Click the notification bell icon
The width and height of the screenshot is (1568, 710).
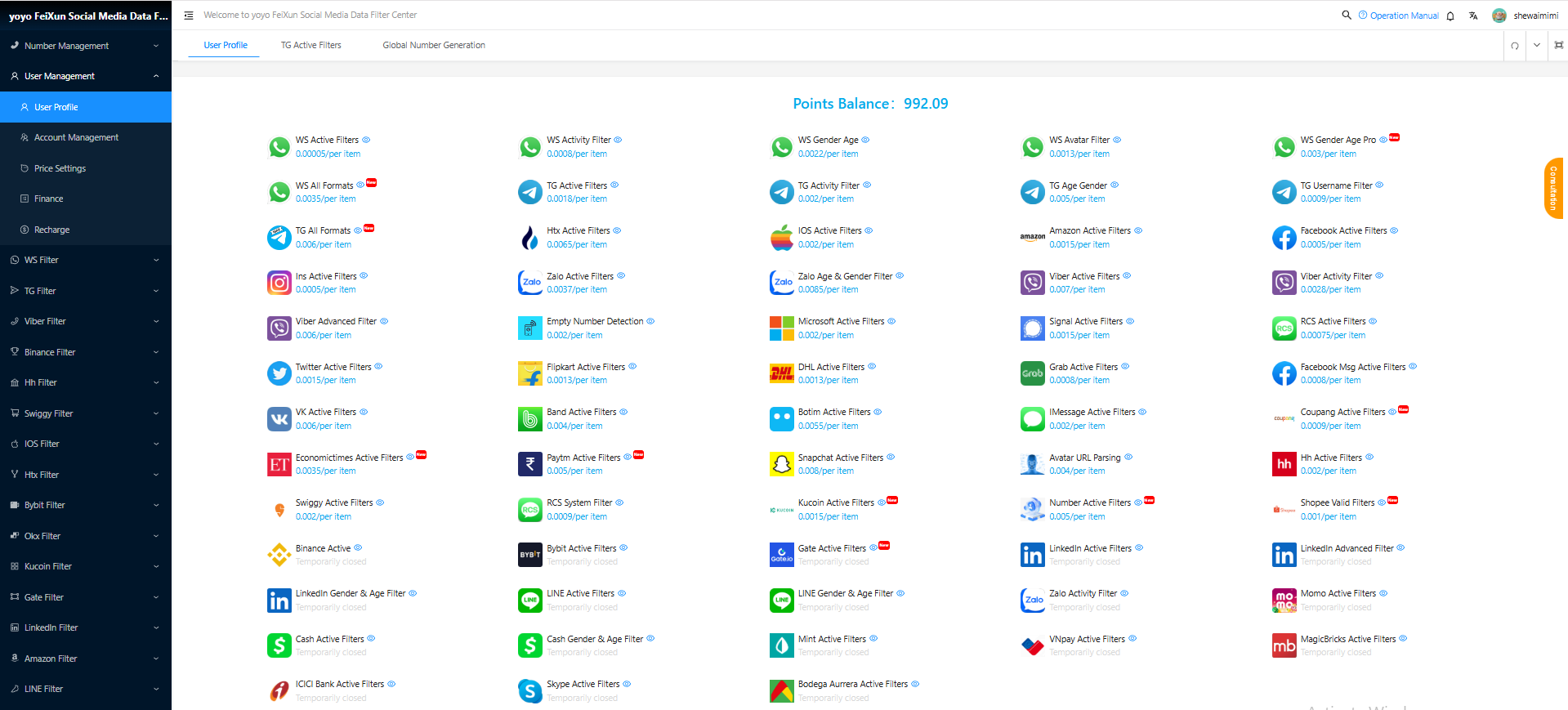(x=1450, y=16)
